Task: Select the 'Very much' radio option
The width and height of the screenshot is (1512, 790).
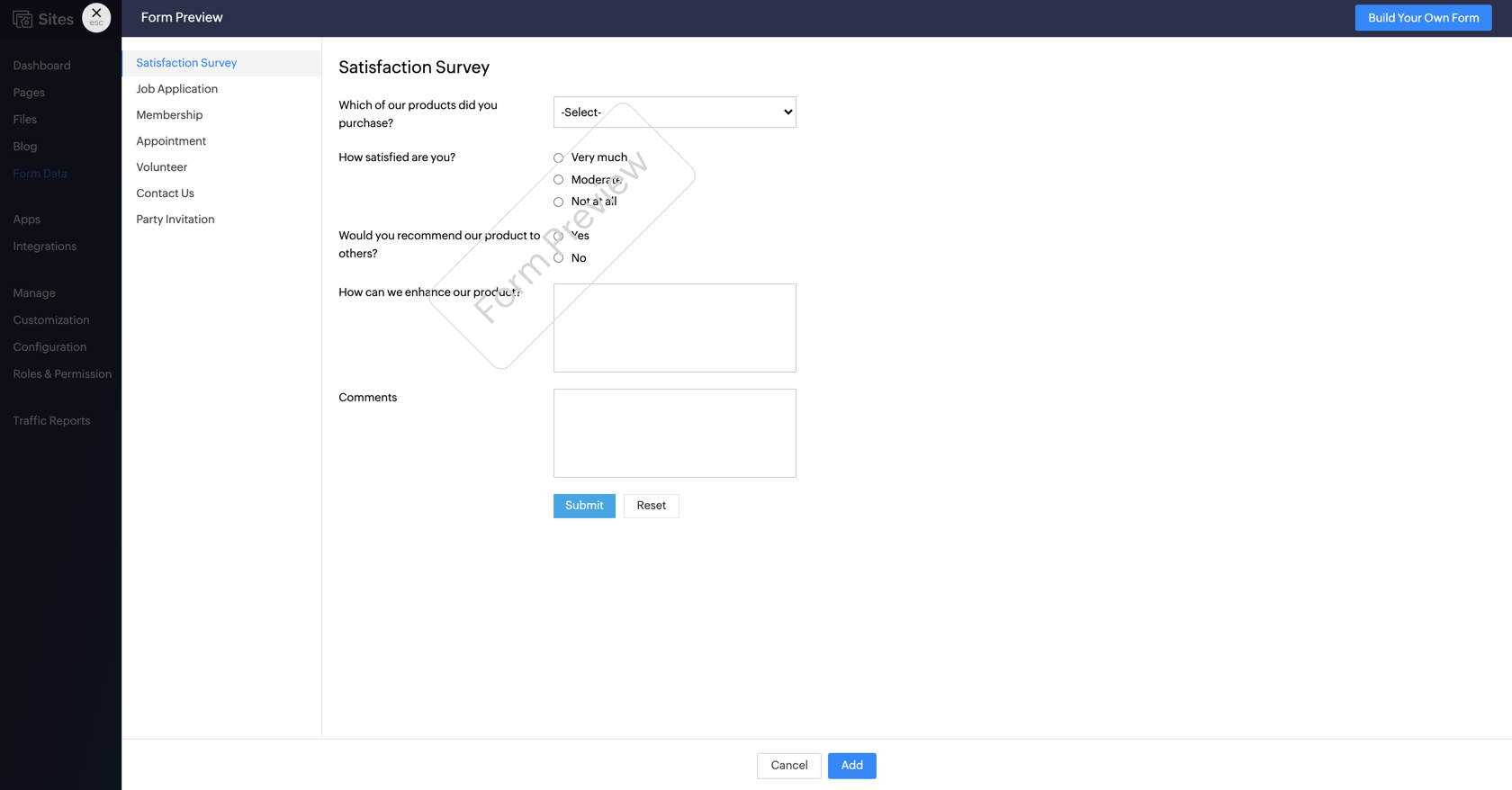Action: [558, 157]
